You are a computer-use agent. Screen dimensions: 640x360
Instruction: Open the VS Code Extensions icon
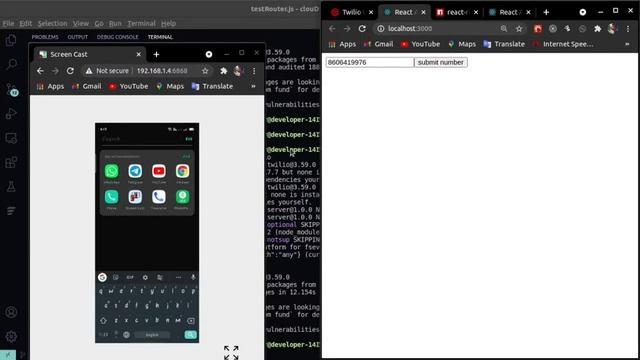click(x=11, y=162)
